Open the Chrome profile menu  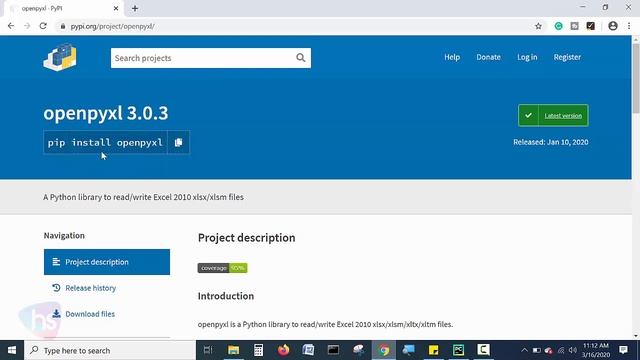[x=613, y=26]
